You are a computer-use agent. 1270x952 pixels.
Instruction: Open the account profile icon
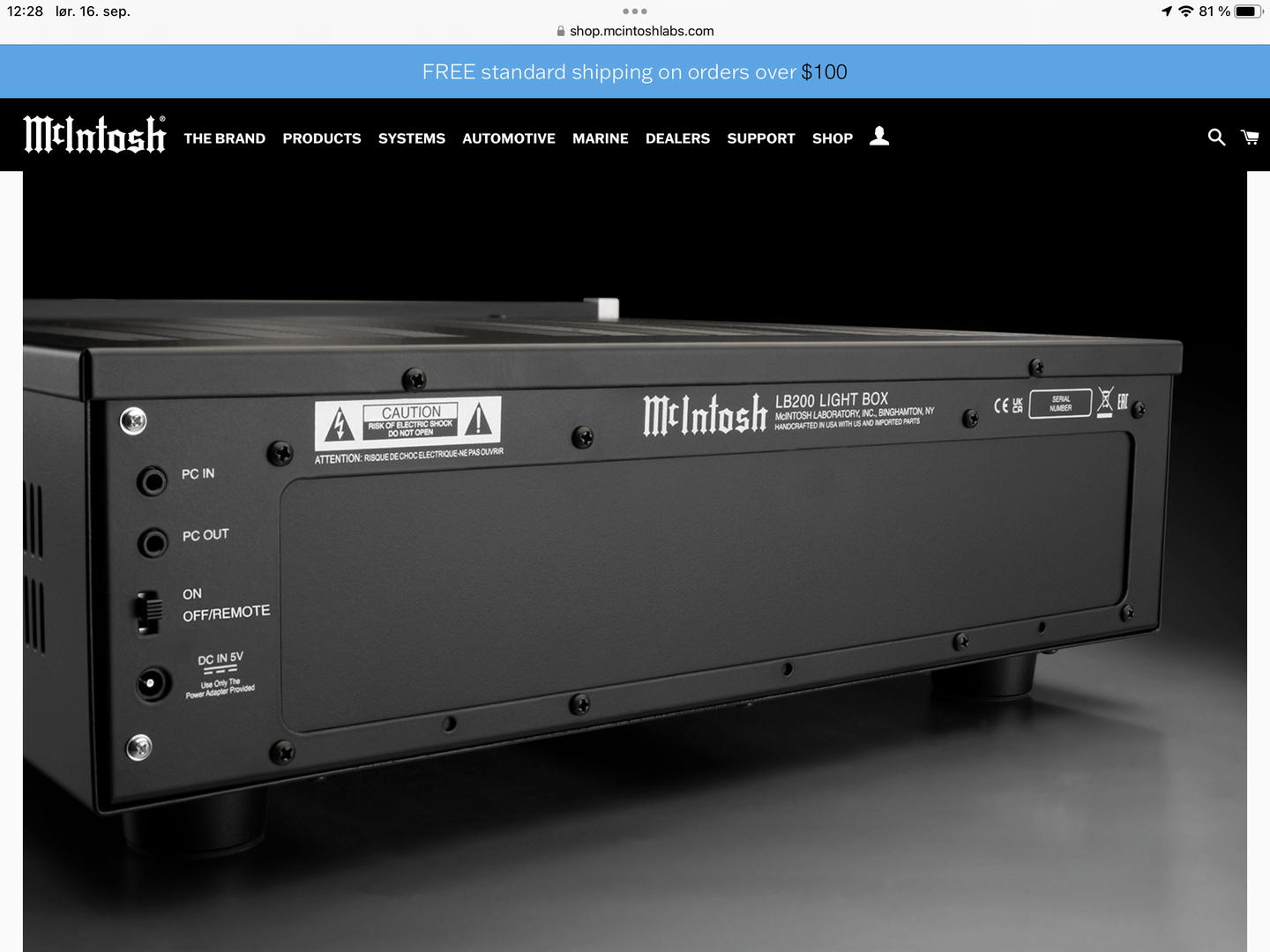click(879, 136)
